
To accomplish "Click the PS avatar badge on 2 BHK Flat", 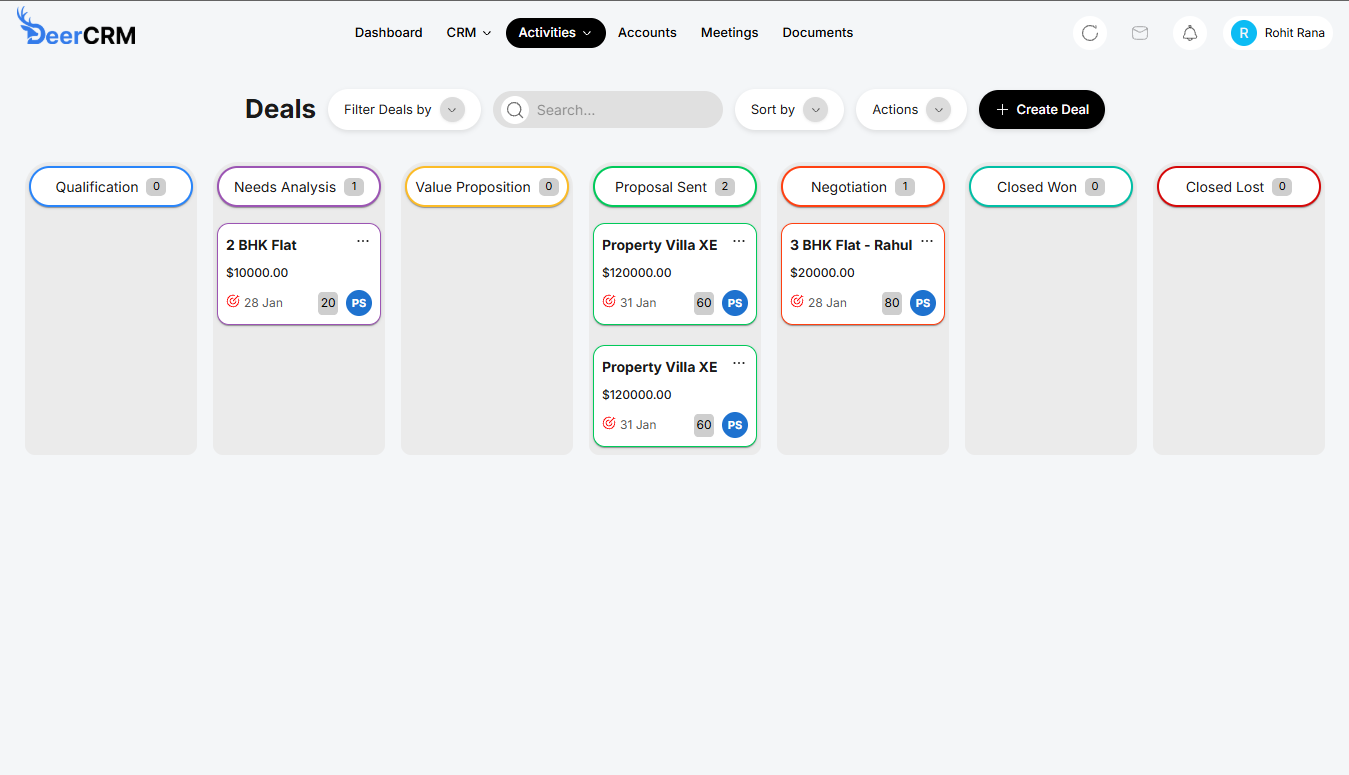I will 359,303.
